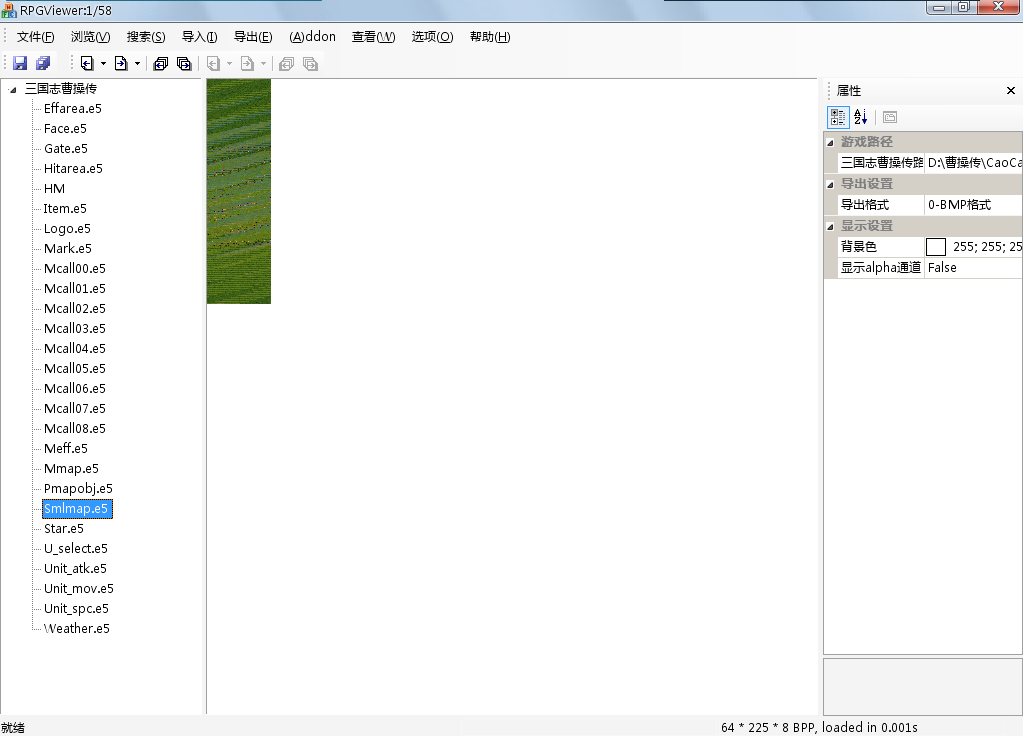1023x736 pixels.
Task: Click the import page (left arrow) icon
Action: click(x=87, y=63)
